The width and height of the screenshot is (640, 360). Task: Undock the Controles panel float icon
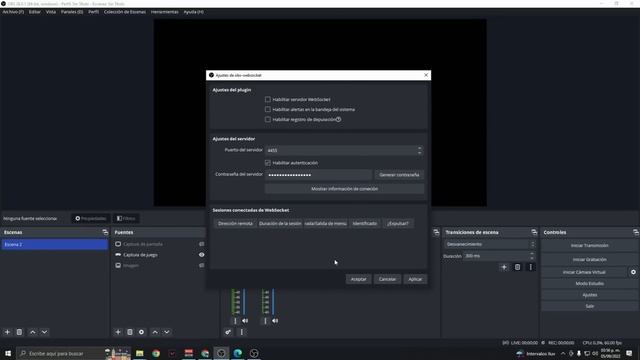point(636,232)
